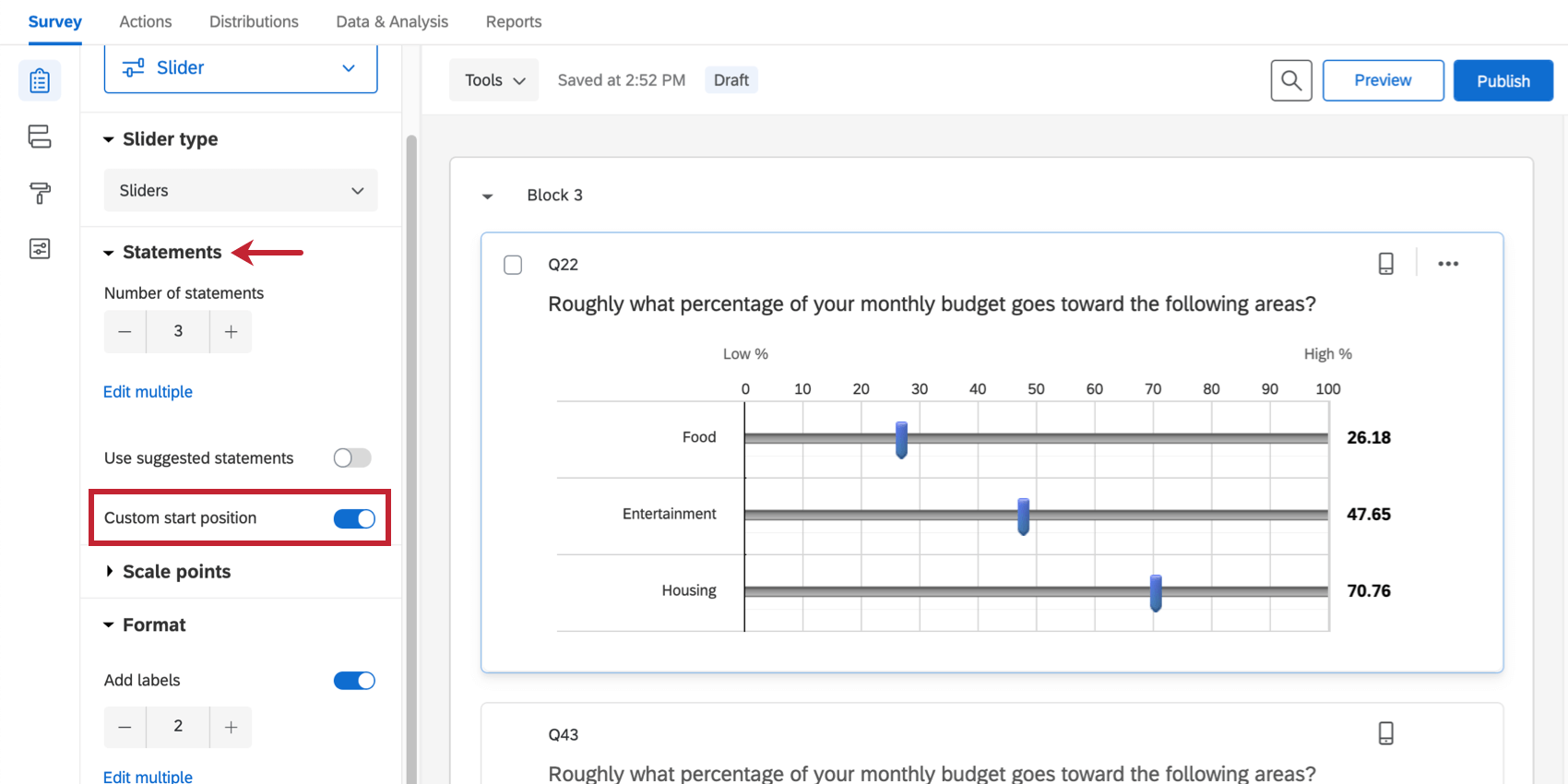The height and width of the screenshot is (784, 1568).
Task: Open the Distributions tab
Action: 254,21
